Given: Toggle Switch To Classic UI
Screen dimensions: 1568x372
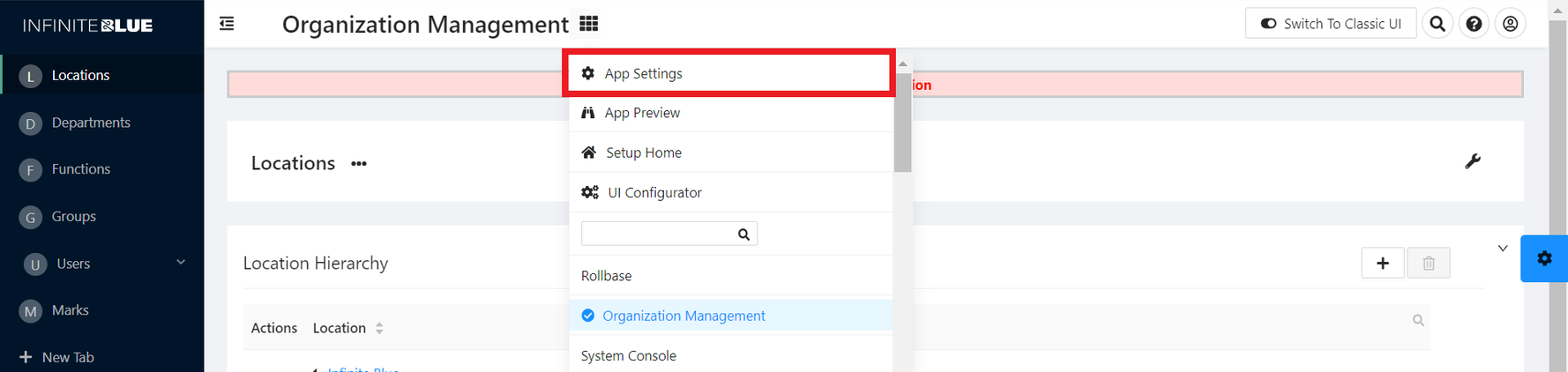Looking at the screenshot, I should pos(1331,24).
